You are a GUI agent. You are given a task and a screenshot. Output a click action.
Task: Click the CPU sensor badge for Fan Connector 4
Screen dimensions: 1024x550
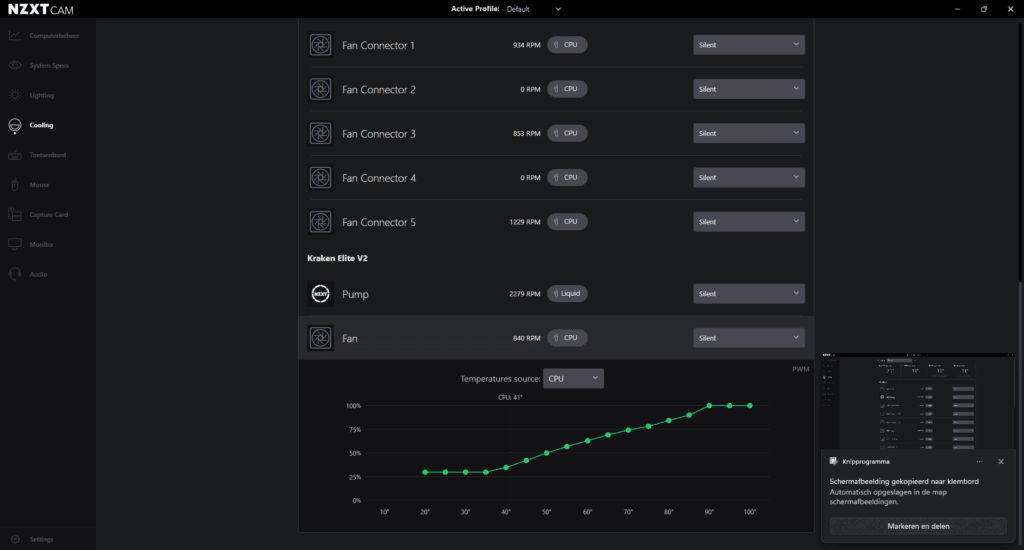pos(567,177)
